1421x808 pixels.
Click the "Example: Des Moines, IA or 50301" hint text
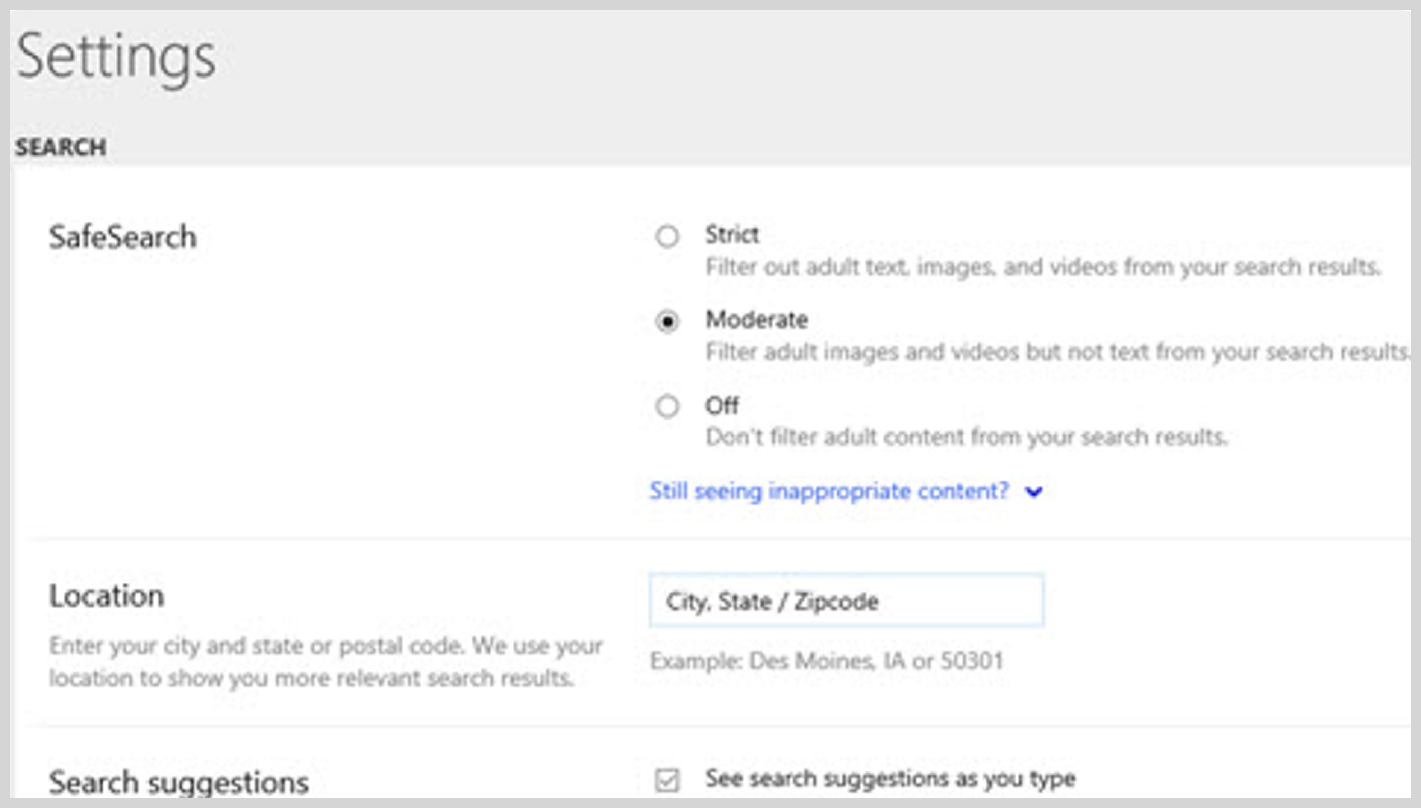[x=768, y=659]
